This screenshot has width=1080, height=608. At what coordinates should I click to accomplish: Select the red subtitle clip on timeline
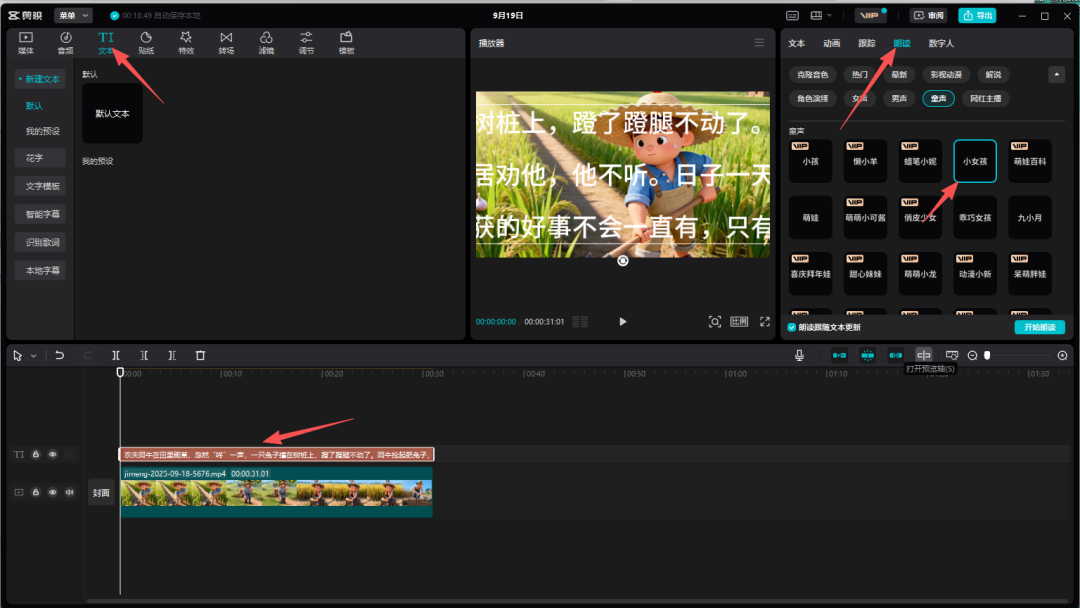[276, 454]
